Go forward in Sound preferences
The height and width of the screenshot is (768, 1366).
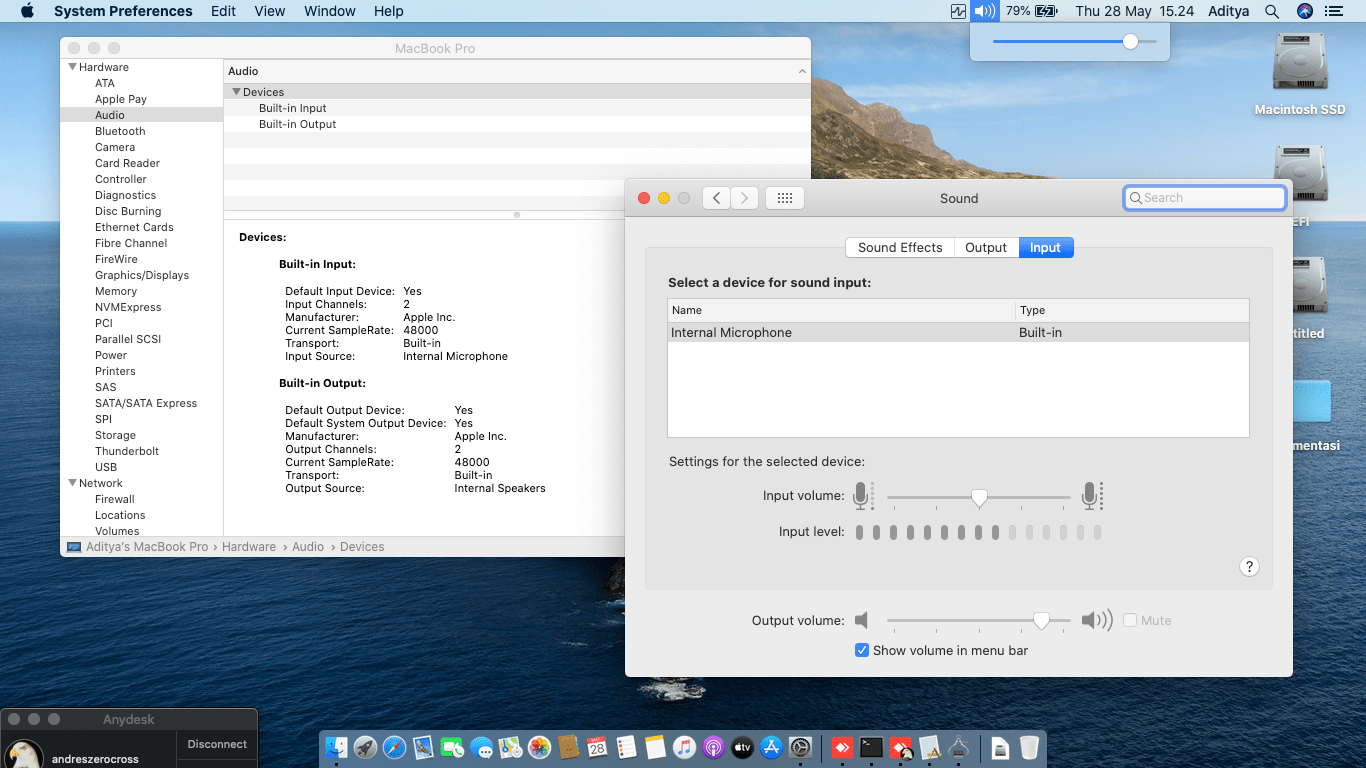pos(744,198)
